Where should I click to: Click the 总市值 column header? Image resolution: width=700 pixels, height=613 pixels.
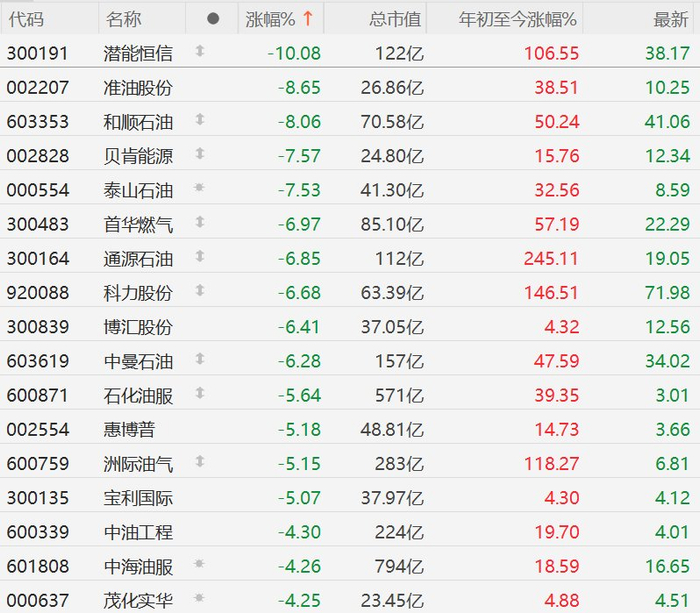(395, 19)
